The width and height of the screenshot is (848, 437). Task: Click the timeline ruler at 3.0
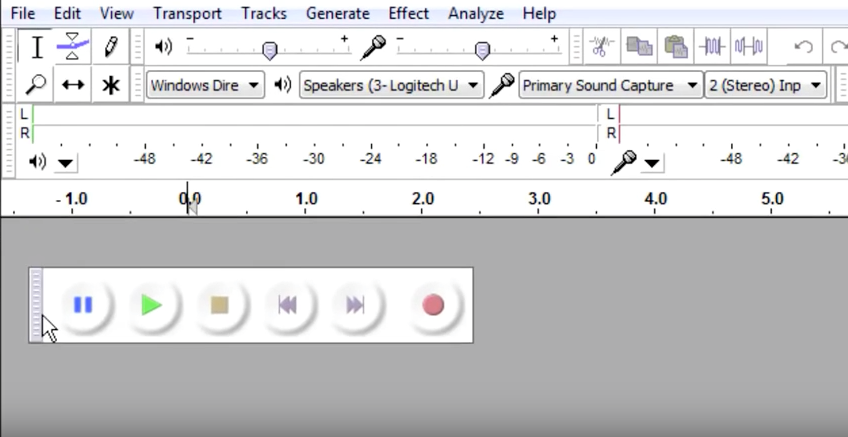pyautogui.click(x=539, y=199)
